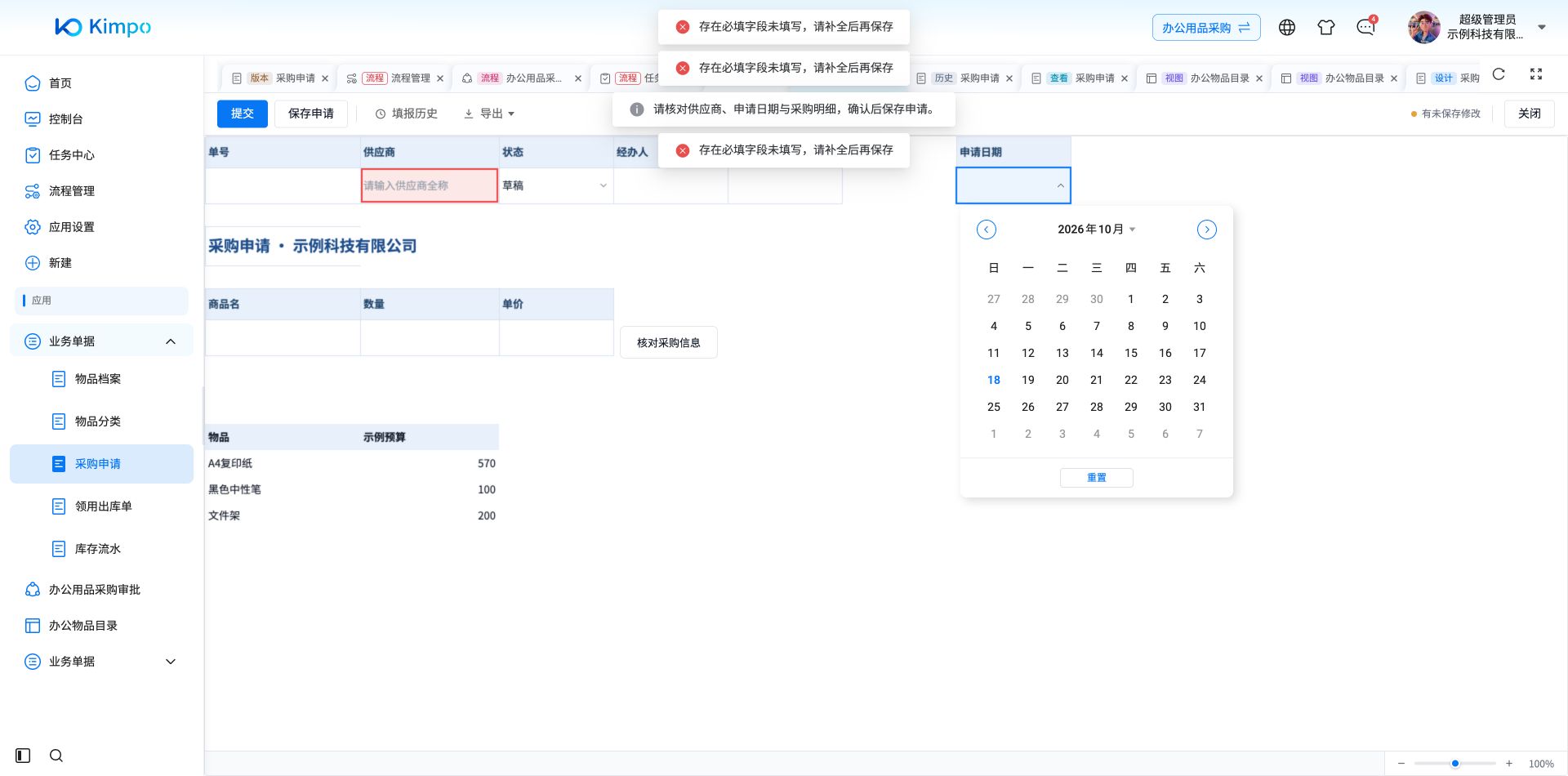Open the 任务中心 icon
1568x776 pixels.
[x=33, y=155]
